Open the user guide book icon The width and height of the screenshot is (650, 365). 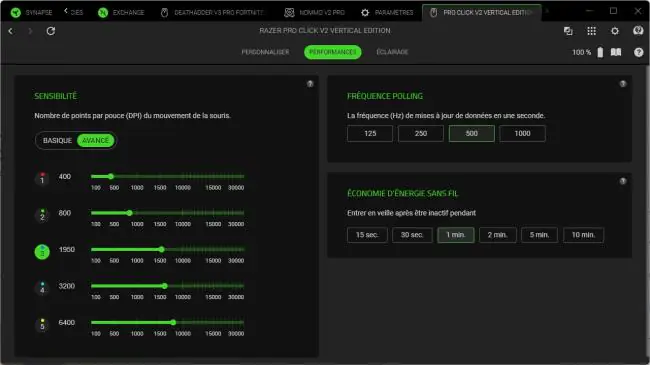pos(616,52)
